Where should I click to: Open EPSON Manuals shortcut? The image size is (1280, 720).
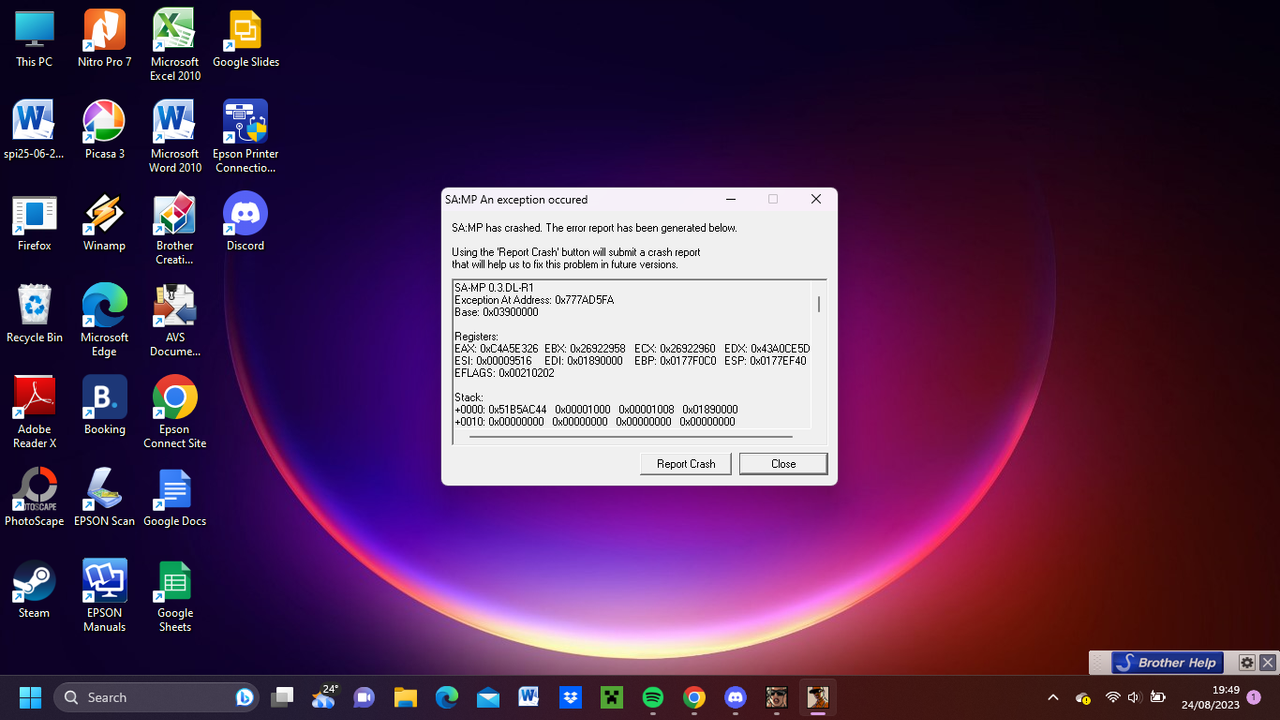[x=104, y=596]
